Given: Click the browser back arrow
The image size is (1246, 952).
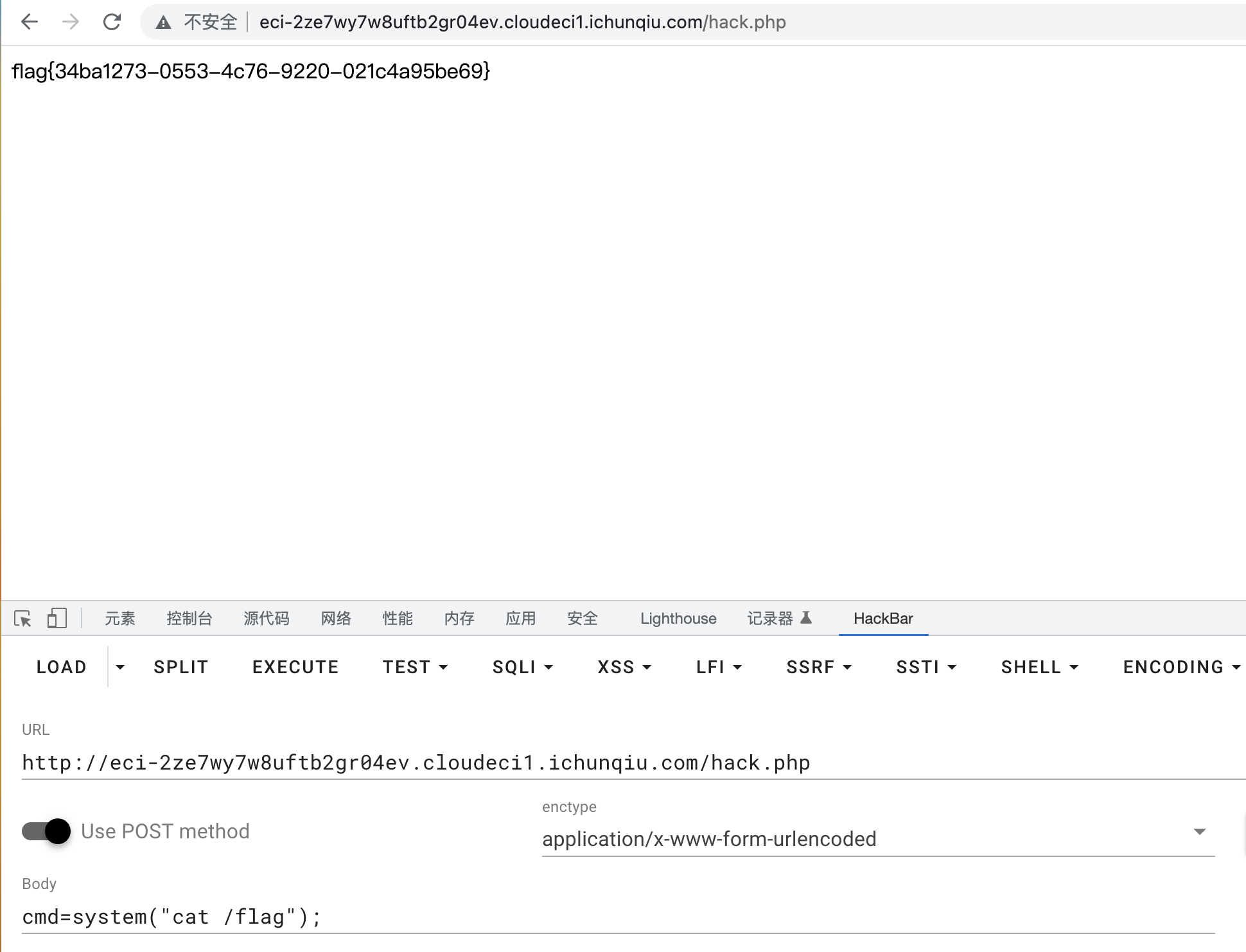Looking at the screenshot, I should (30, 22).
